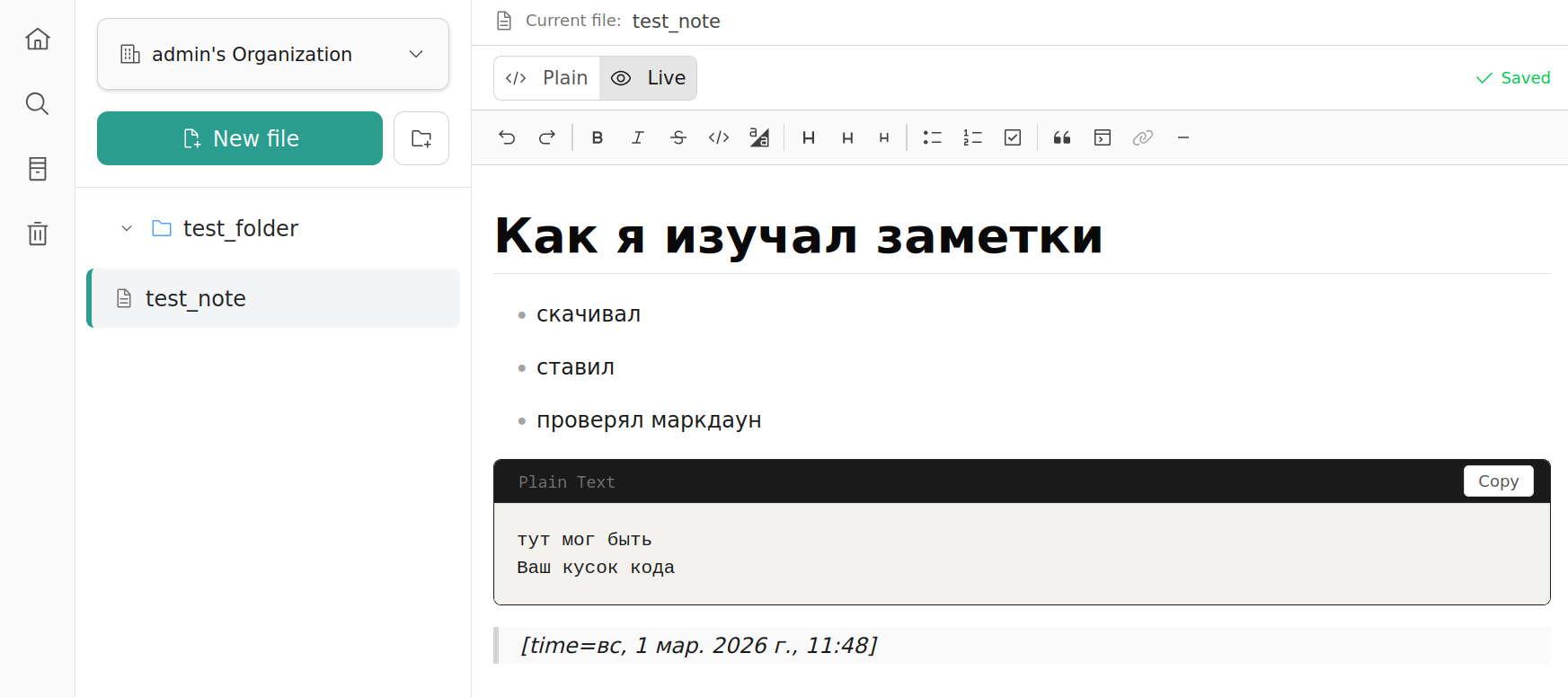
Task: Switch to Live preview mode
Action: [x=649, y=78]
